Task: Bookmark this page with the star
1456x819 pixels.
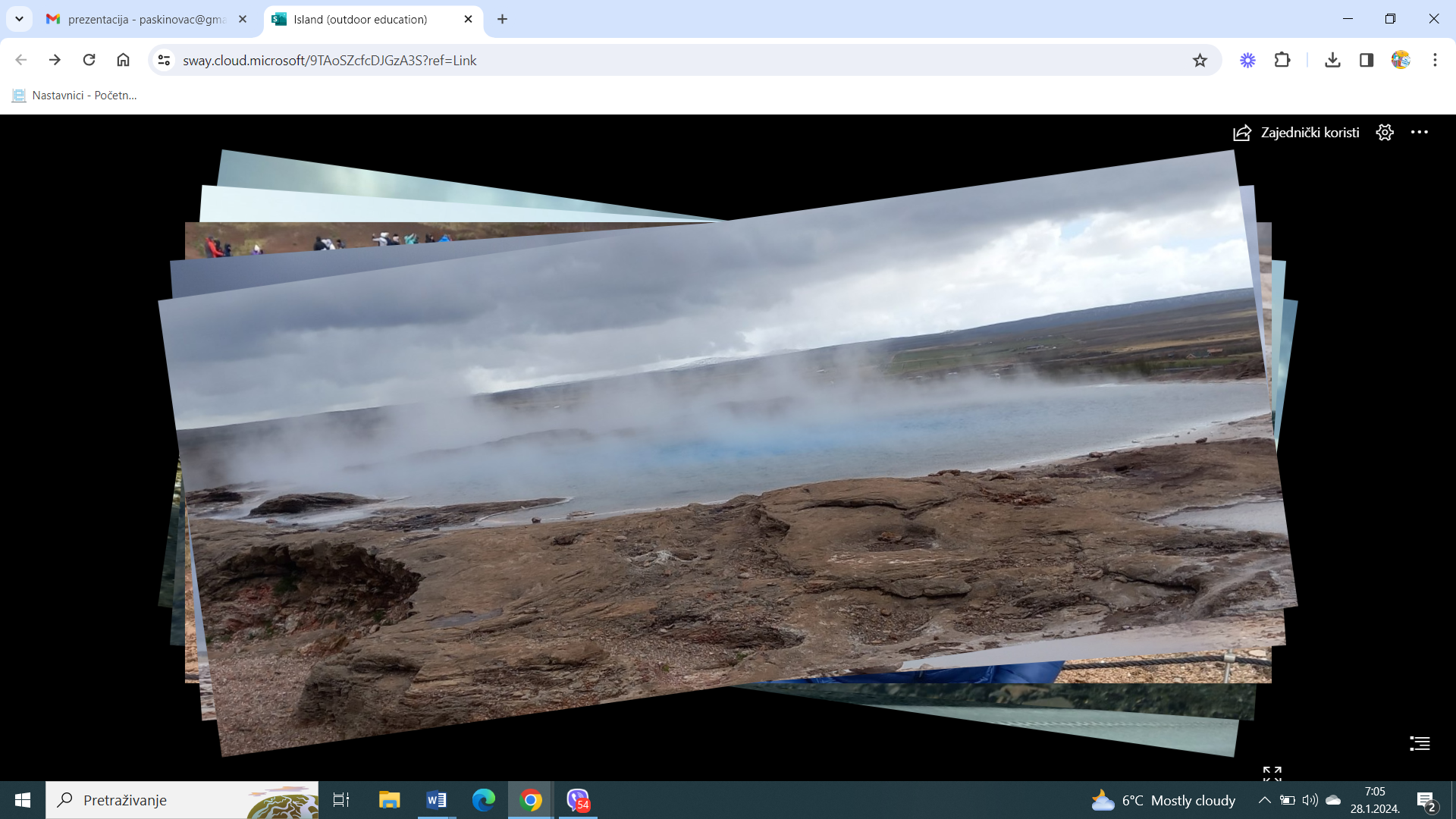Action: 1200,60
